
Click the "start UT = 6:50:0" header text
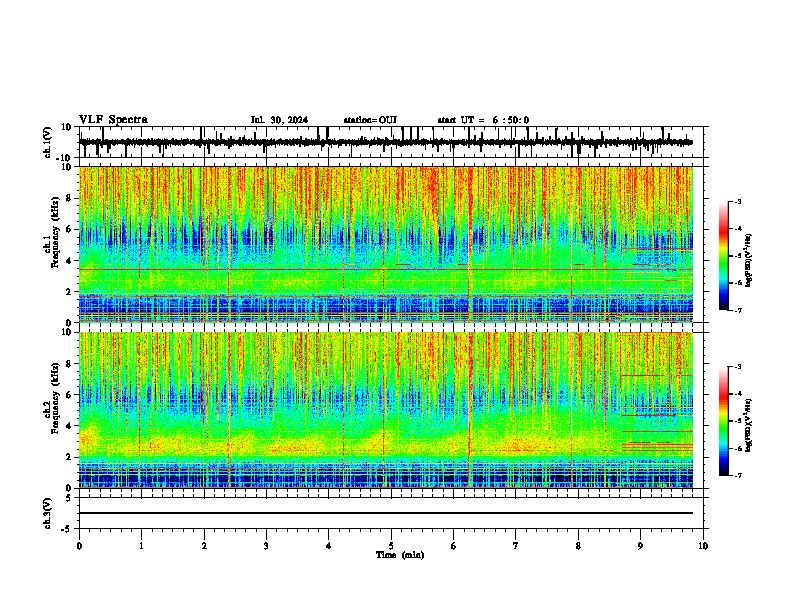(x=483, y=120)
